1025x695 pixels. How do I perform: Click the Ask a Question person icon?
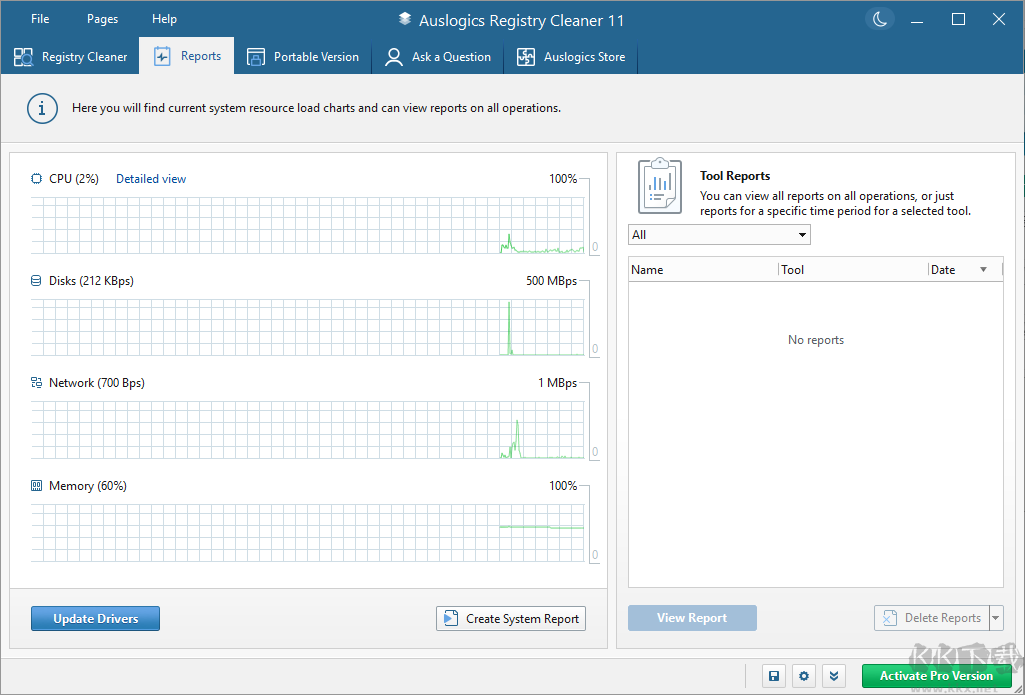tap(394, 57)
